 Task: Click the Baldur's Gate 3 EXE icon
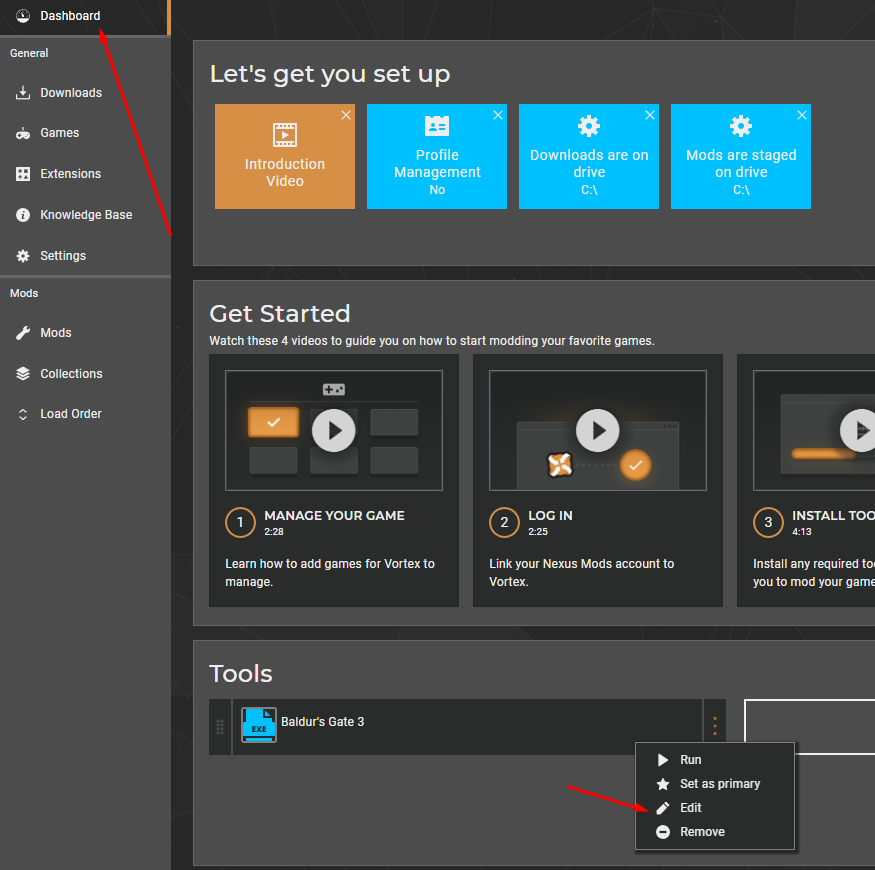tap(259, 725)
